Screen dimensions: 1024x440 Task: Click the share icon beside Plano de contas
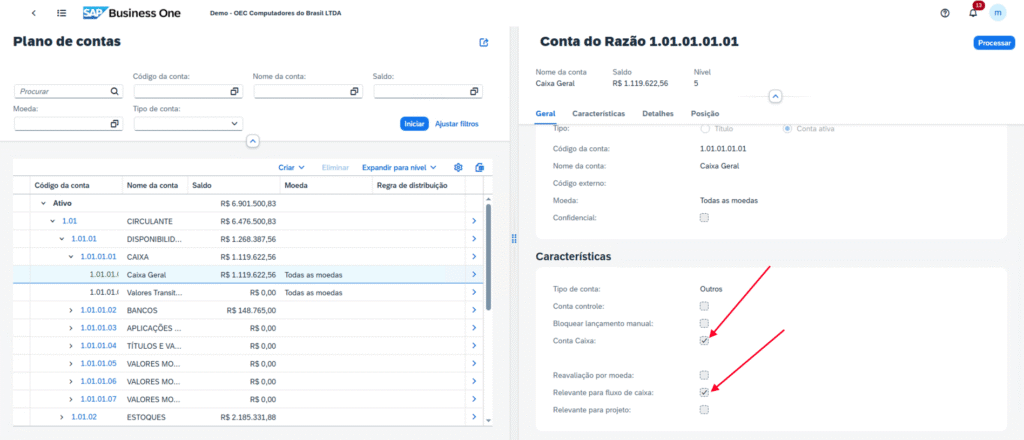pos(484,43)
